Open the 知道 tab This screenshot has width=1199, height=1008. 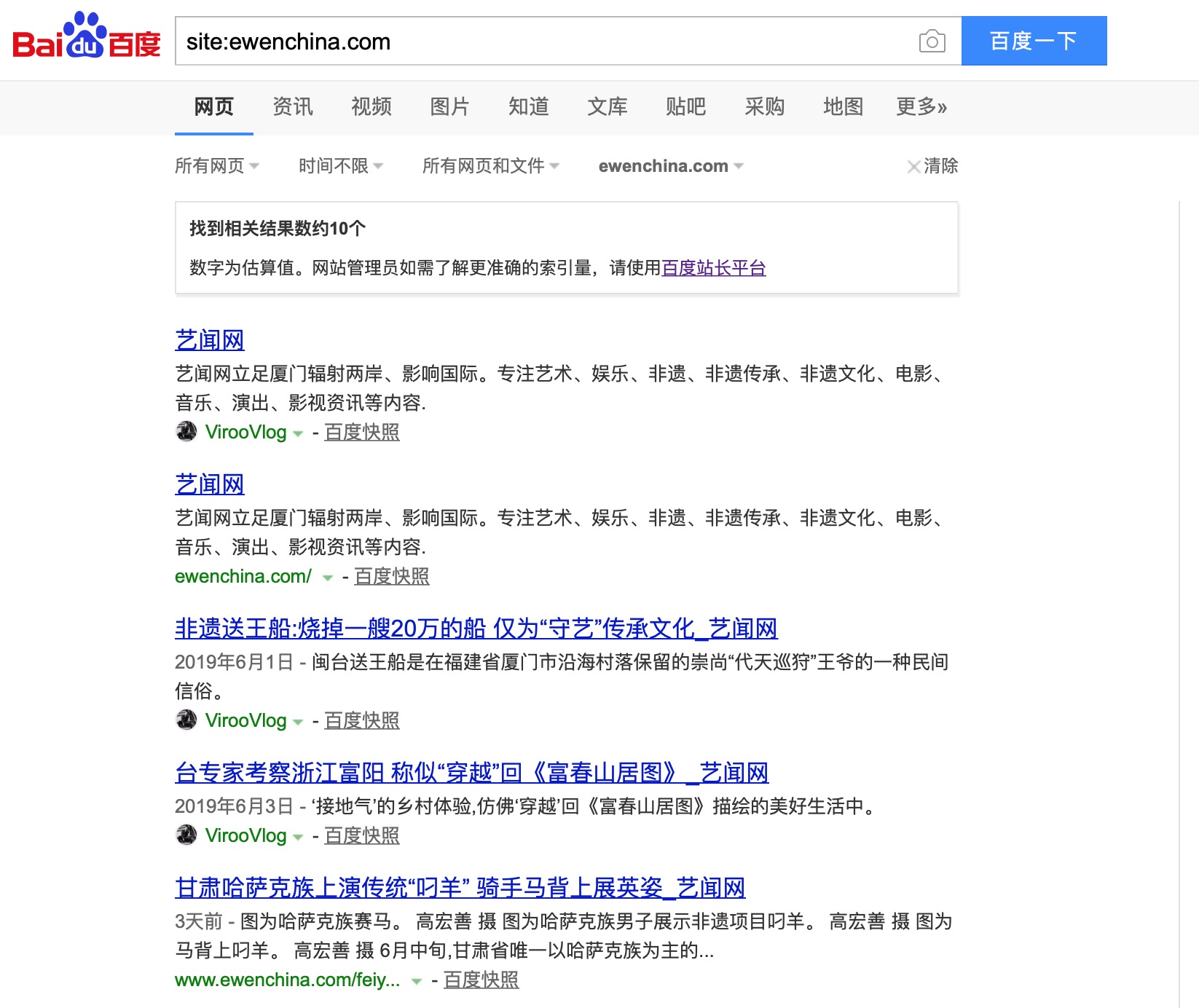[x=529, y=107]
